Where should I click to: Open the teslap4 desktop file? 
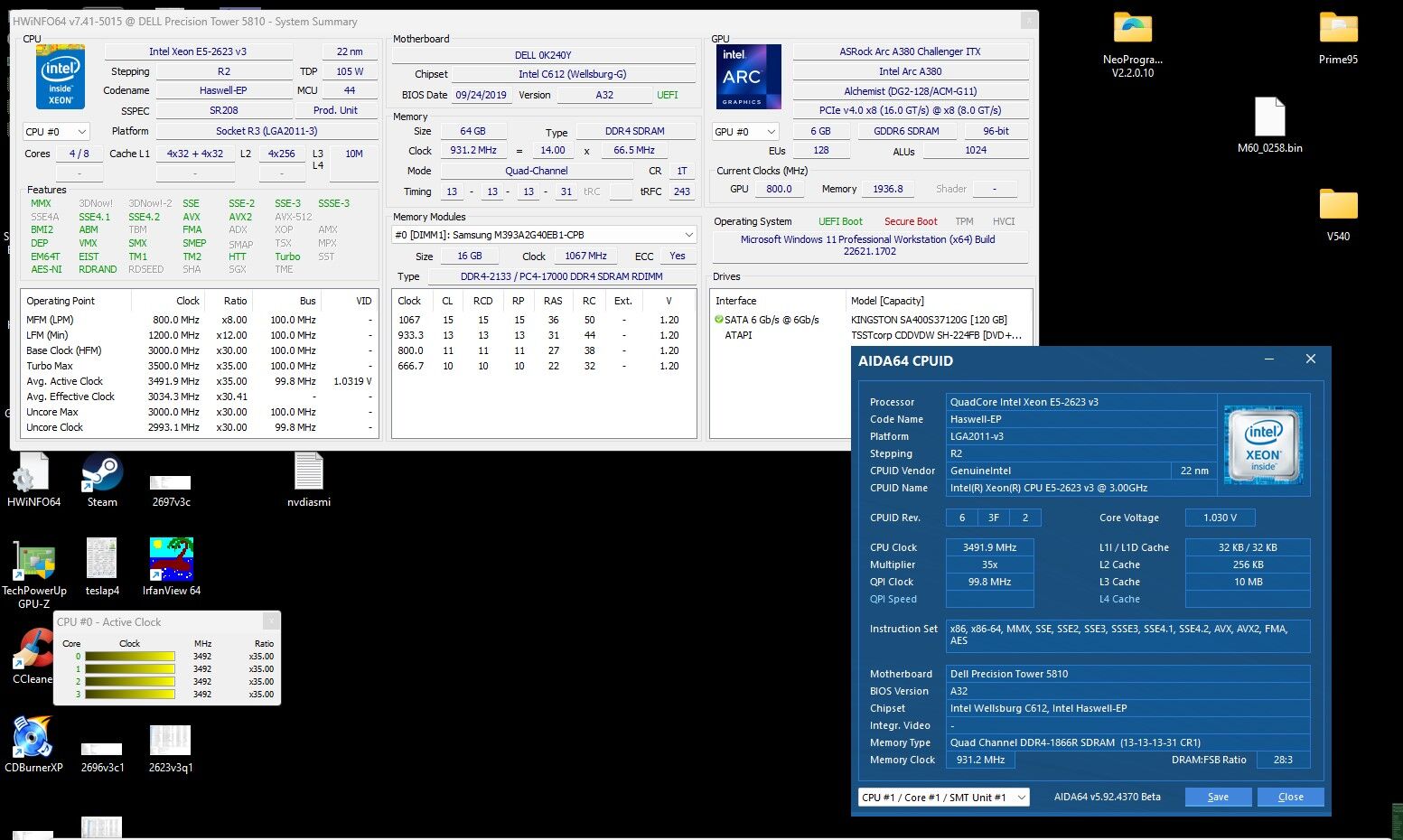102,566
